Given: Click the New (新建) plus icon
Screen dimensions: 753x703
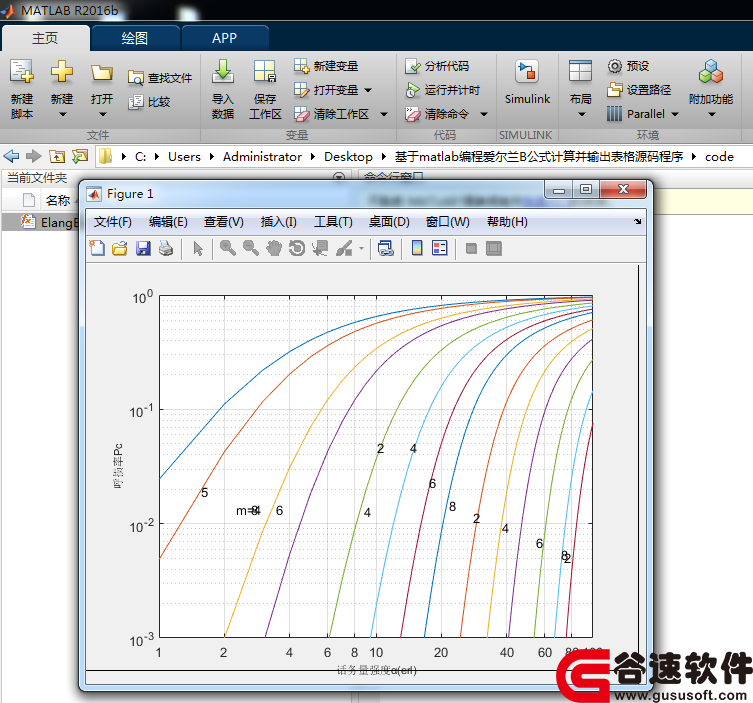Looking at the screenshot, I should [62, 72].
